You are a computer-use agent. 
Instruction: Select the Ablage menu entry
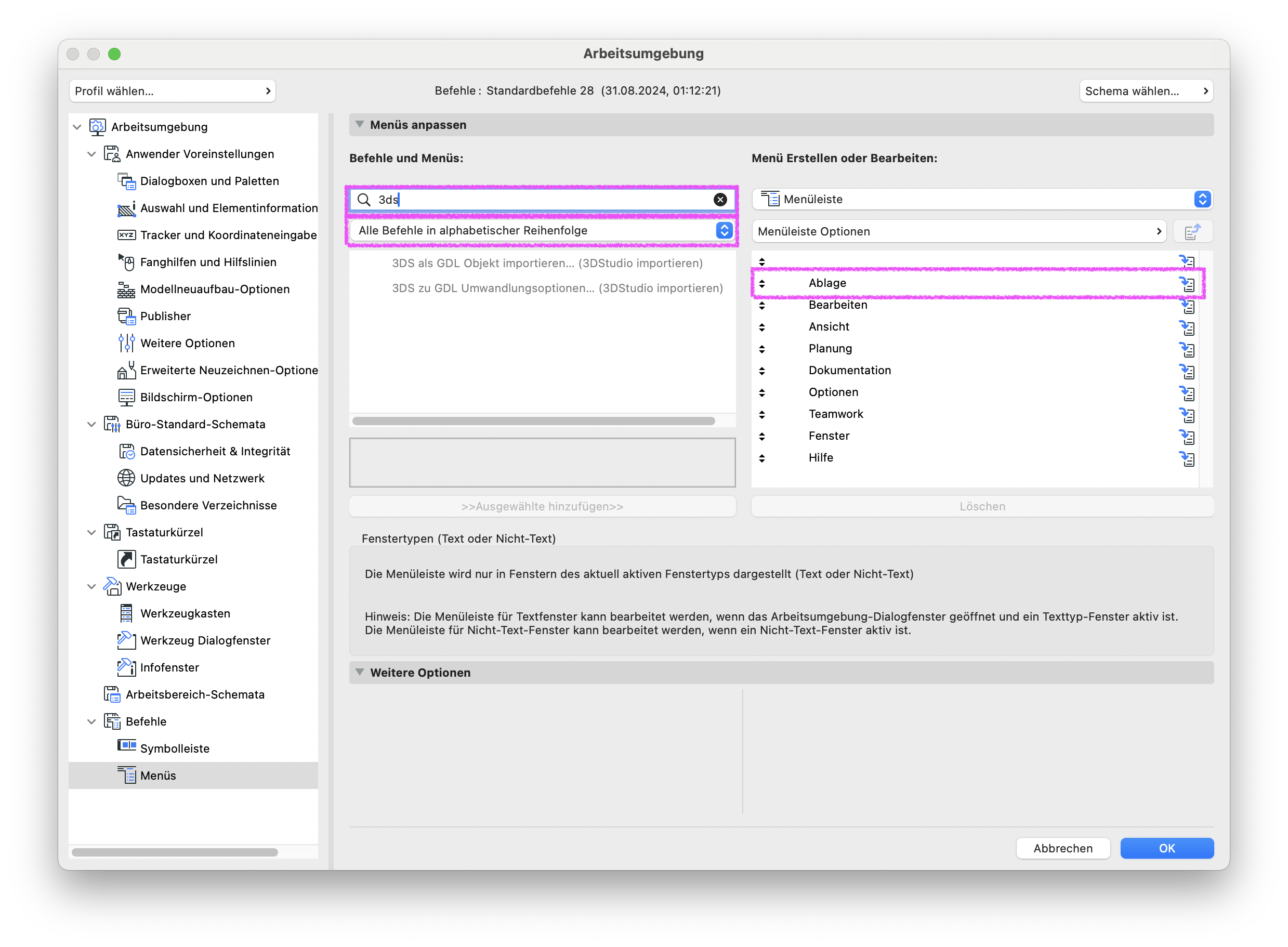pos(827,283)
